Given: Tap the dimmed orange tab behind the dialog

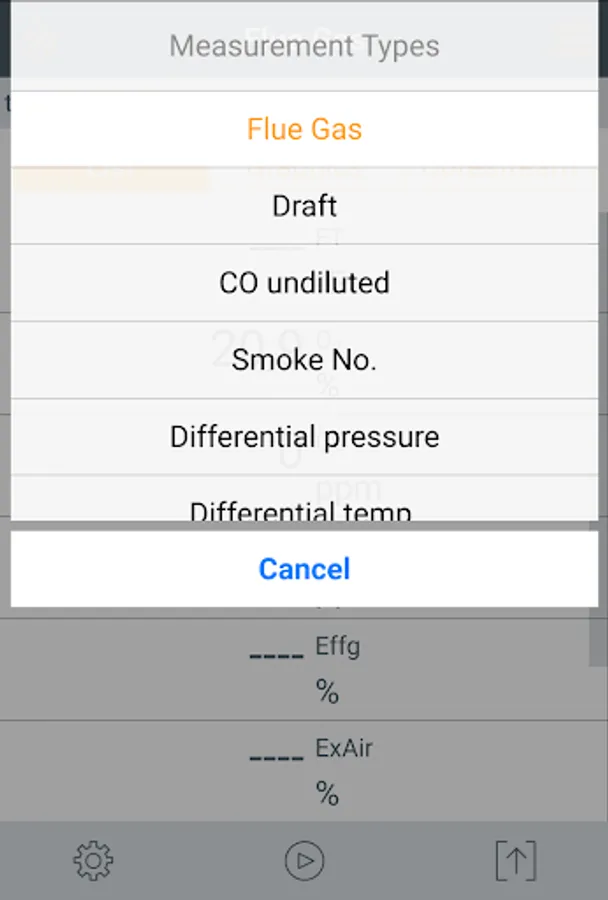Looking at the screenshot, I should [x=110, y=176].
